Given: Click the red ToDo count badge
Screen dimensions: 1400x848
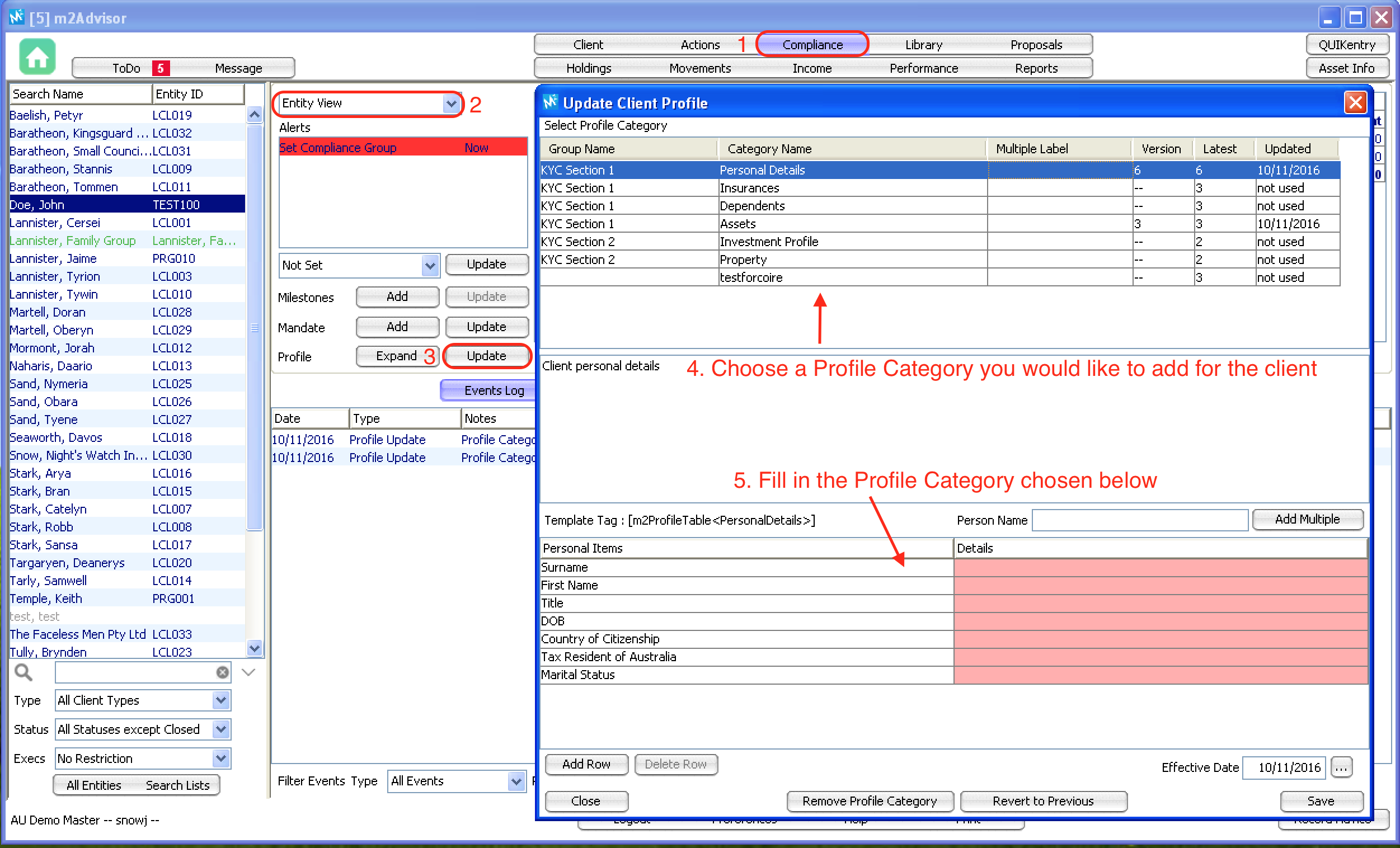Looking at the screenshot, I should 161,68.
